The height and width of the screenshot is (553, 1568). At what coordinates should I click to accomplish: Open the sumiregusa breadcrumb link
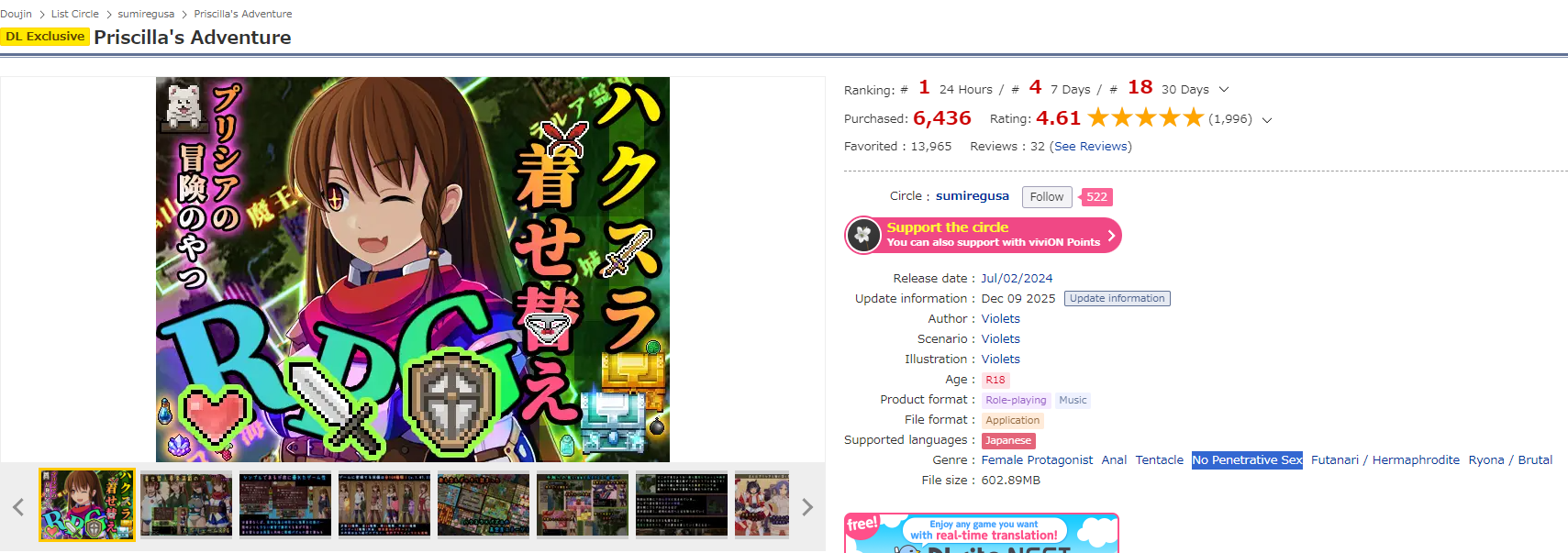[x=146, y=14]
